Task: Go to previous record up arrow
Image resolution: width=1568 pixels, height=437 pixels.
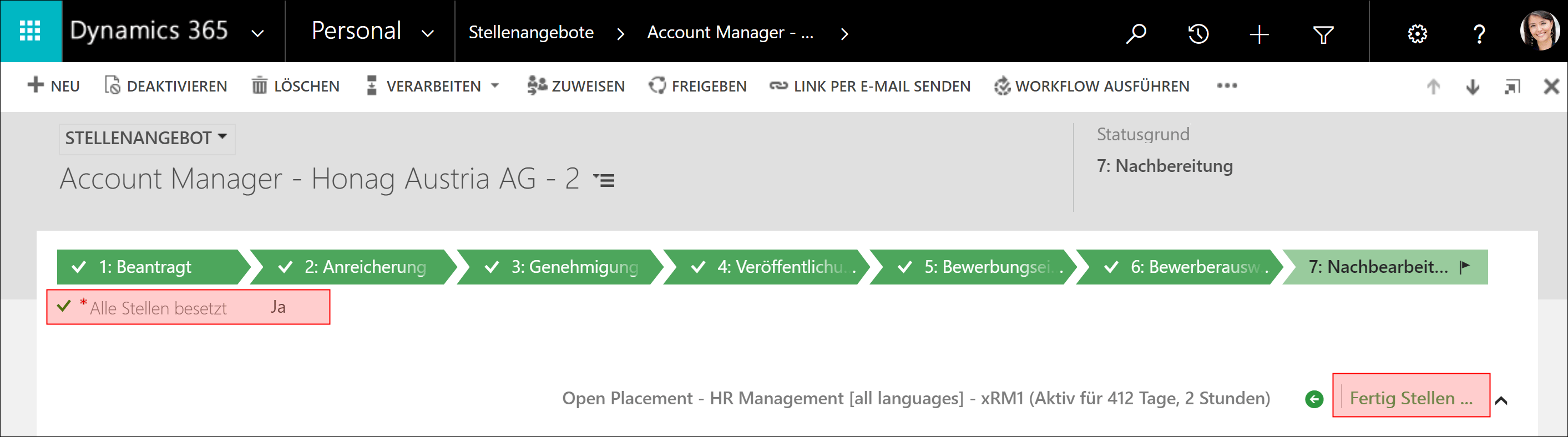Action: [1434, 87]
